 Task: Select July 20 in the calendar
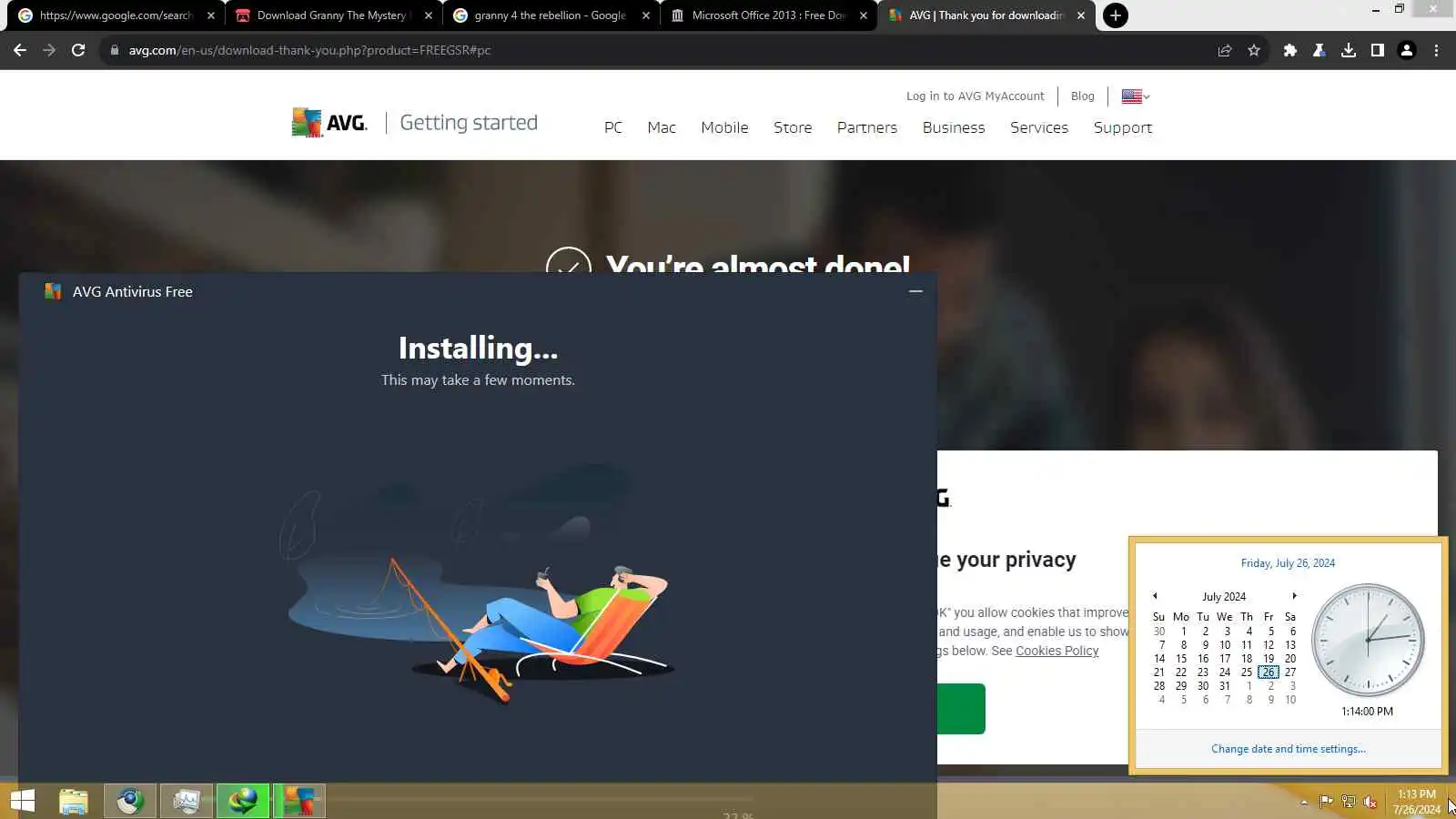(1290, 659)
